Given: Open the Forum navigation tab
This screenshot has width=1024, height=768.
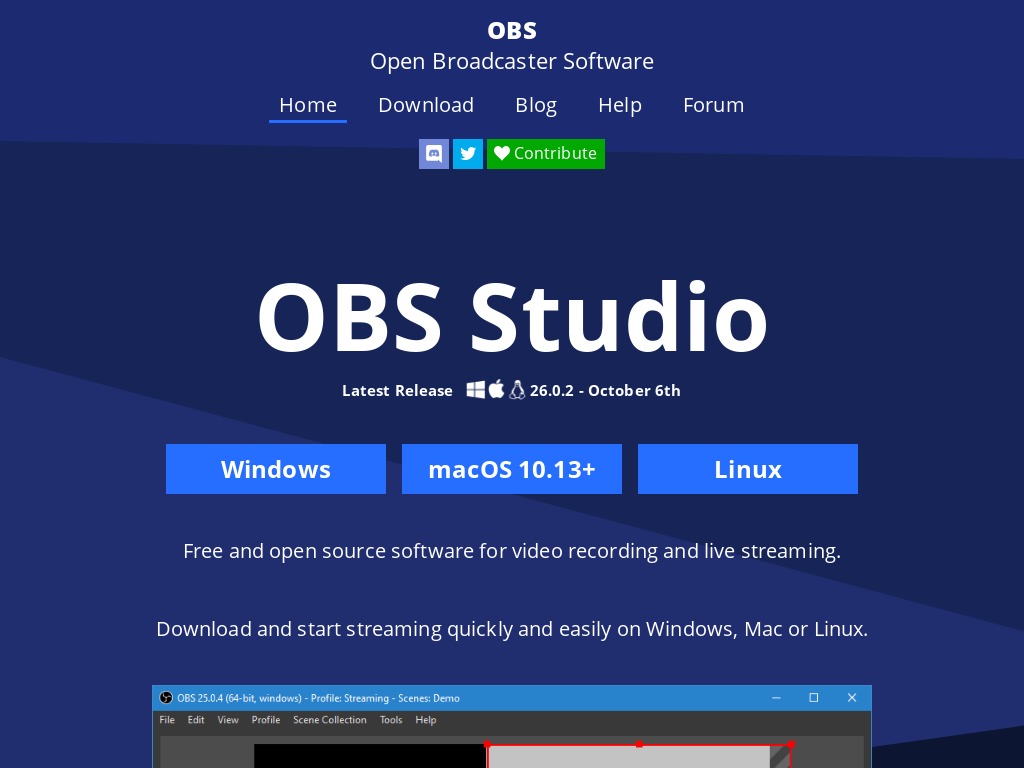Looking at the screenshot, I should coord(713,105).
